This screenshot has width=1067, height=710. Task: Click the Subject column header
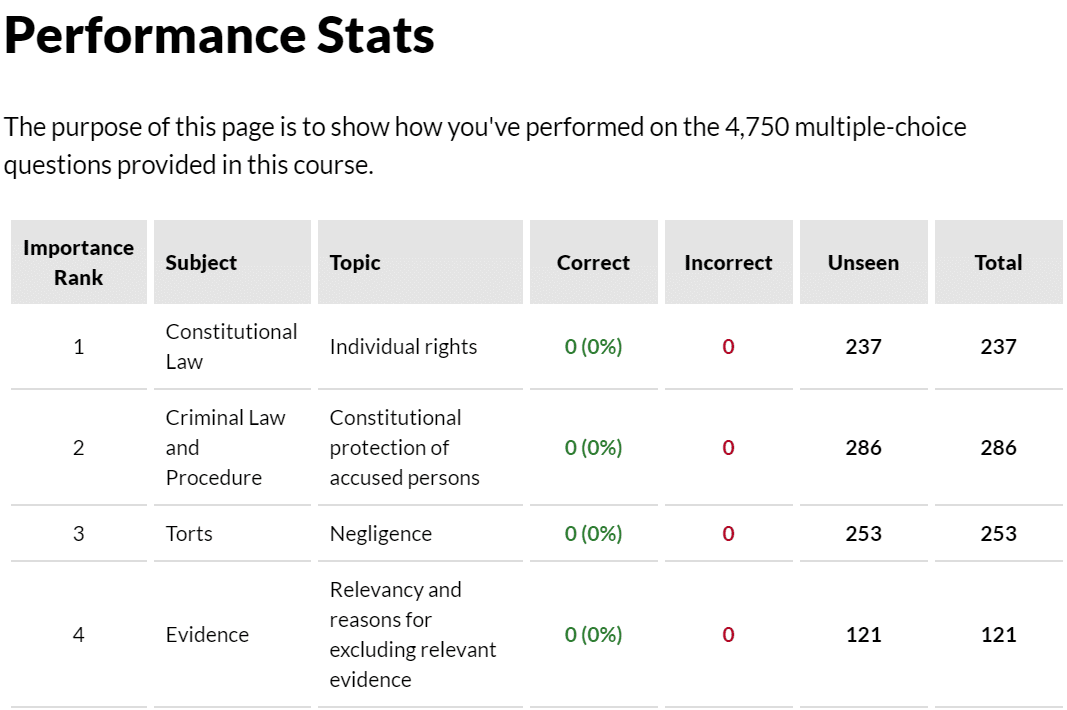201,262
